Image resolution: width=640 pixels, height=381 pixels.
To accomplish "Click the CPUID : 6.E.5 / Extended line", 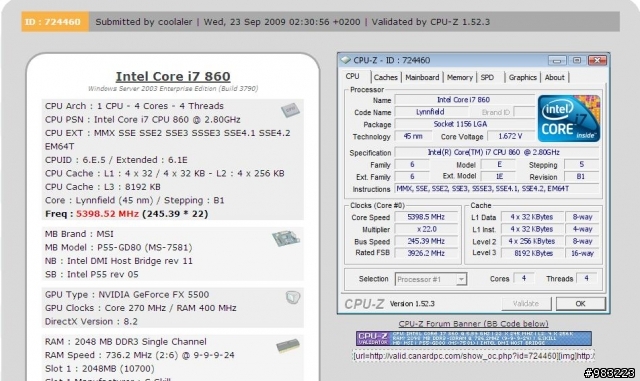I will 116,160.
